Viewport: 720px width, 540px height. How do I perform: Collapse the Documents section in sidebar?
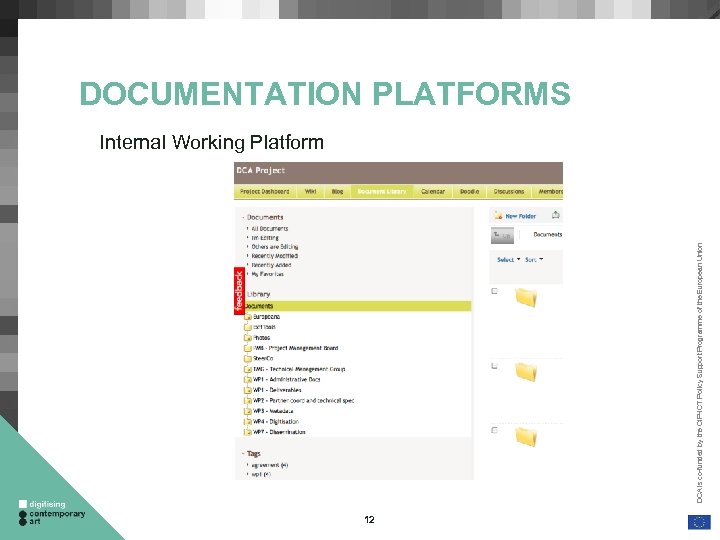263,217
